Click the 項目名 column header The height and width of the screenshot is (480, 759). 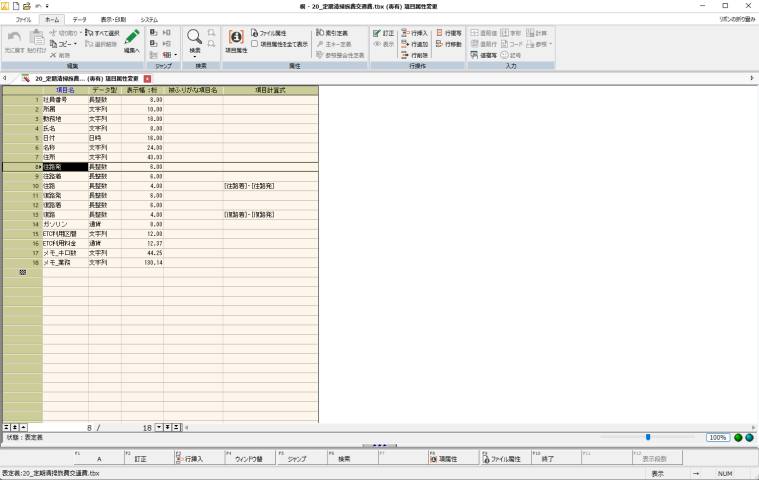click(x=65, y=90)
